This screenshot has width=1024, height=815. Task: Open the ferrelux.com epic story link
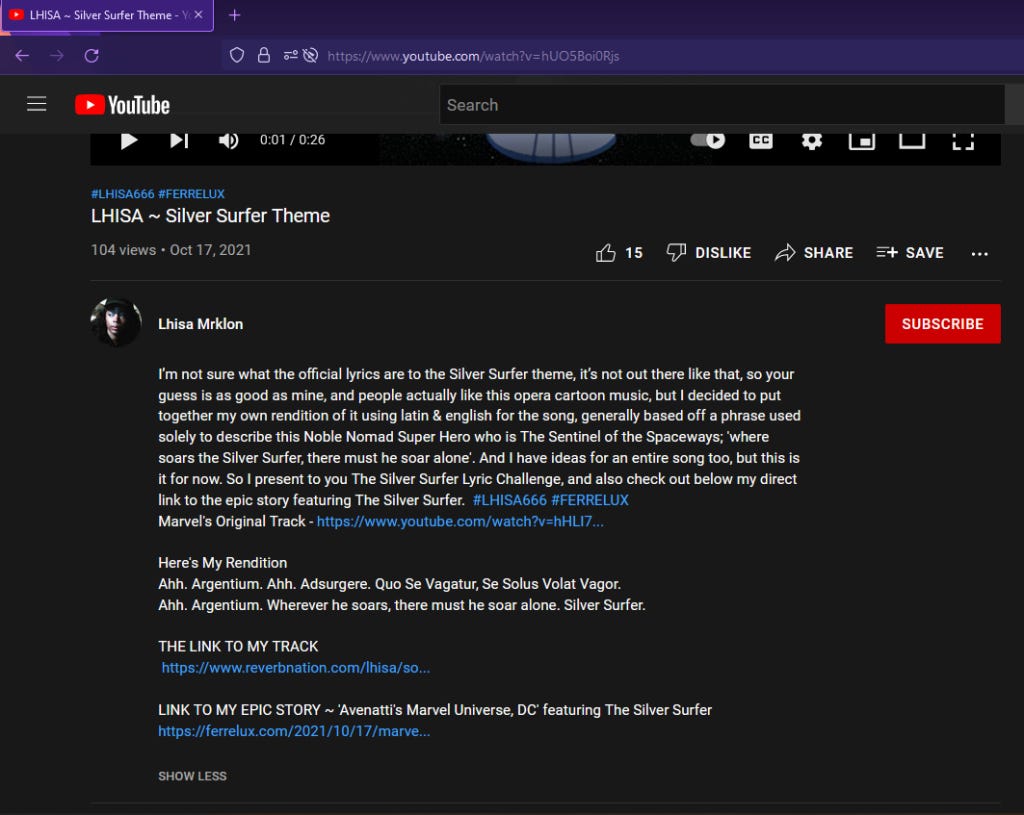pyautogui.click(x=294, y=731)
